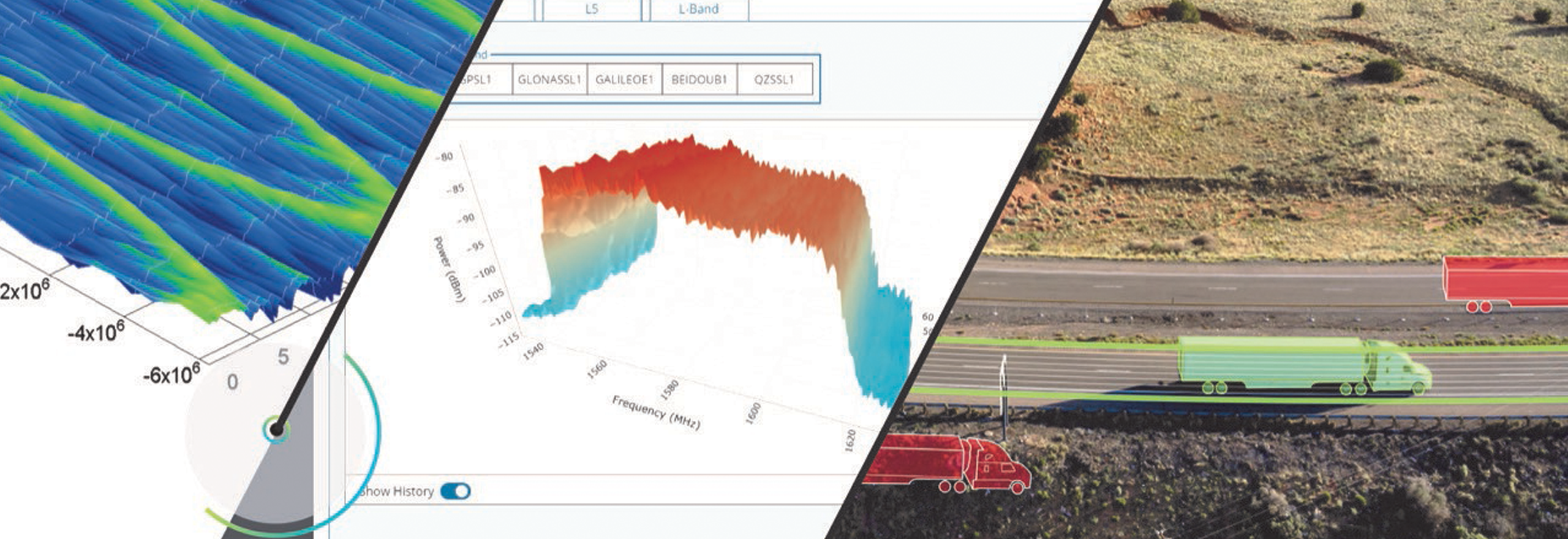The width and height of the screenshot is (1568, 539).
Task: Click the '1540' frequency tick label
Action: [533, 352]
